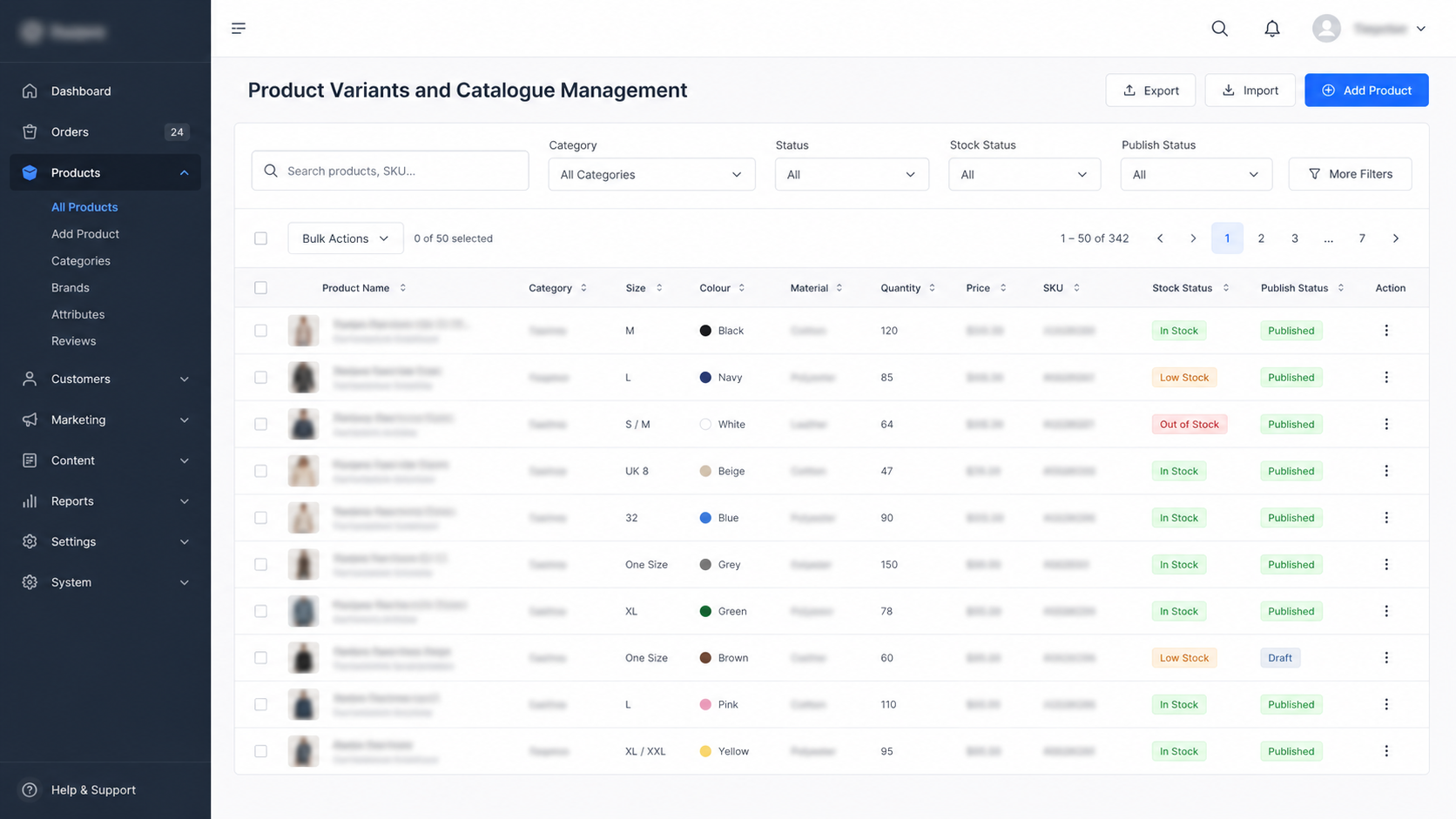Select the checkbox for the White row

coord(260,424)
